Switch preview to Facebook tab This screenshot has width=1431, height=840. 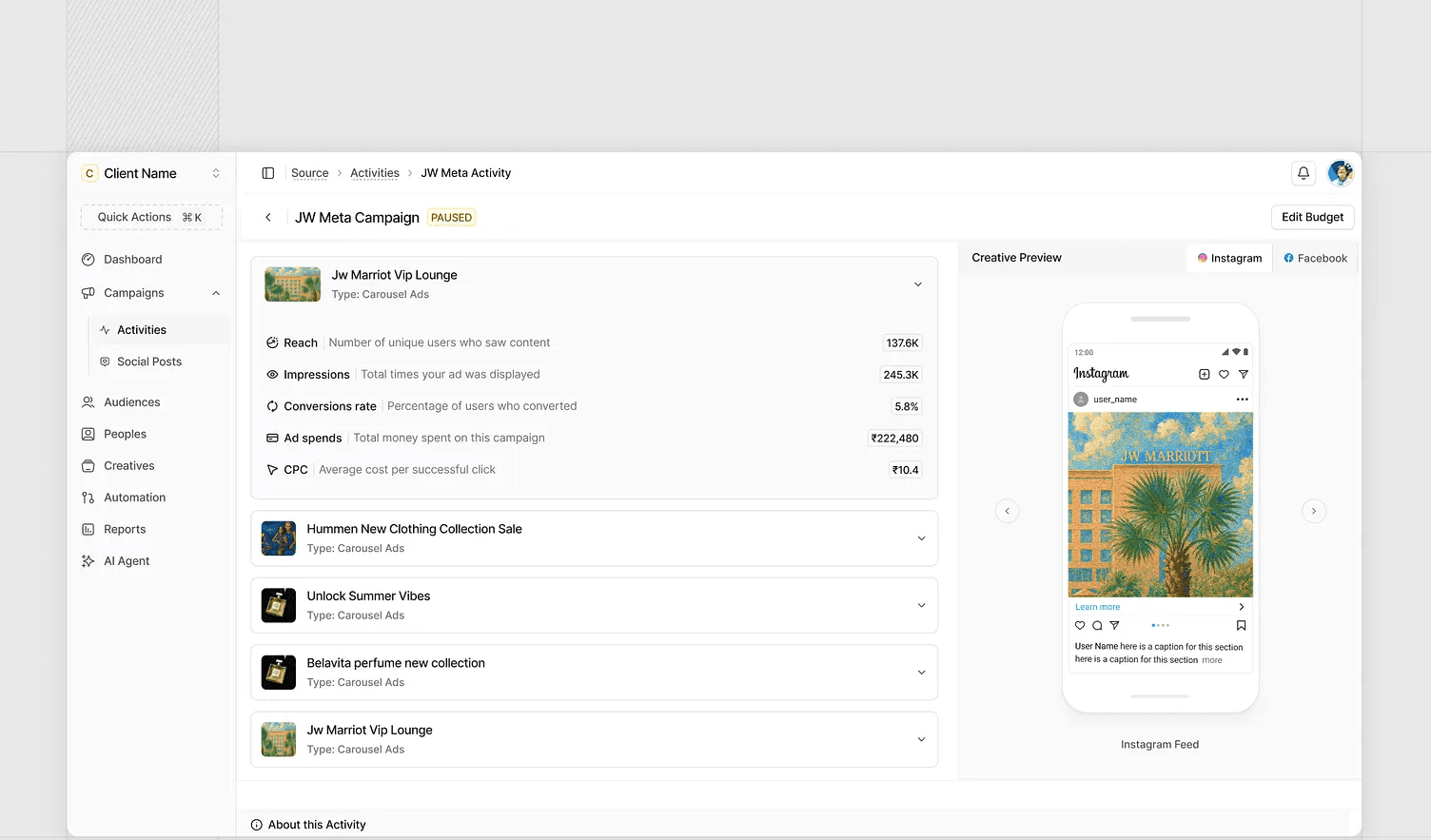click(x=1315, y=258)
